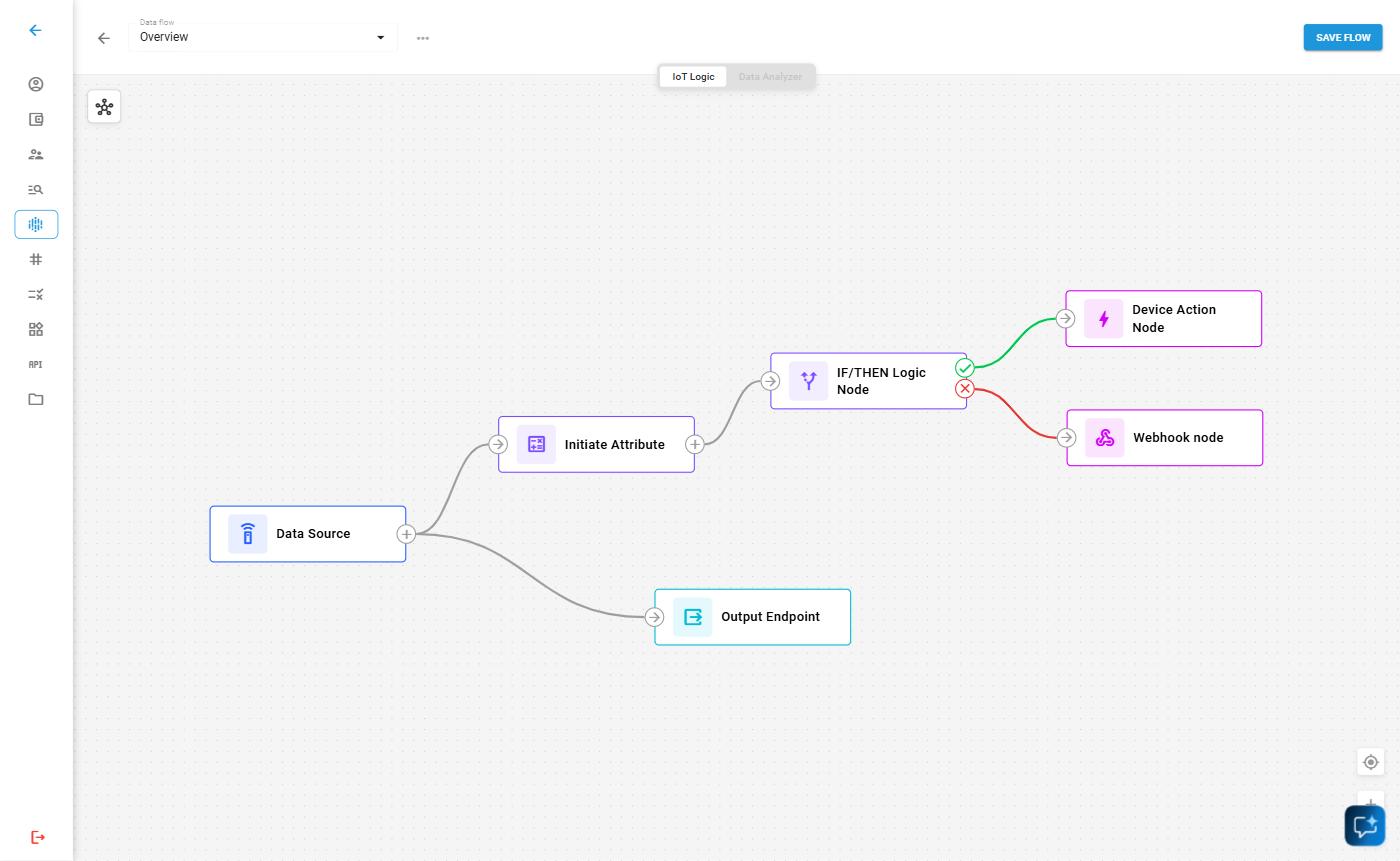Screen dimensions: 1400x861
Task: Click the Device Action lightning icon
Action: 1104,319
